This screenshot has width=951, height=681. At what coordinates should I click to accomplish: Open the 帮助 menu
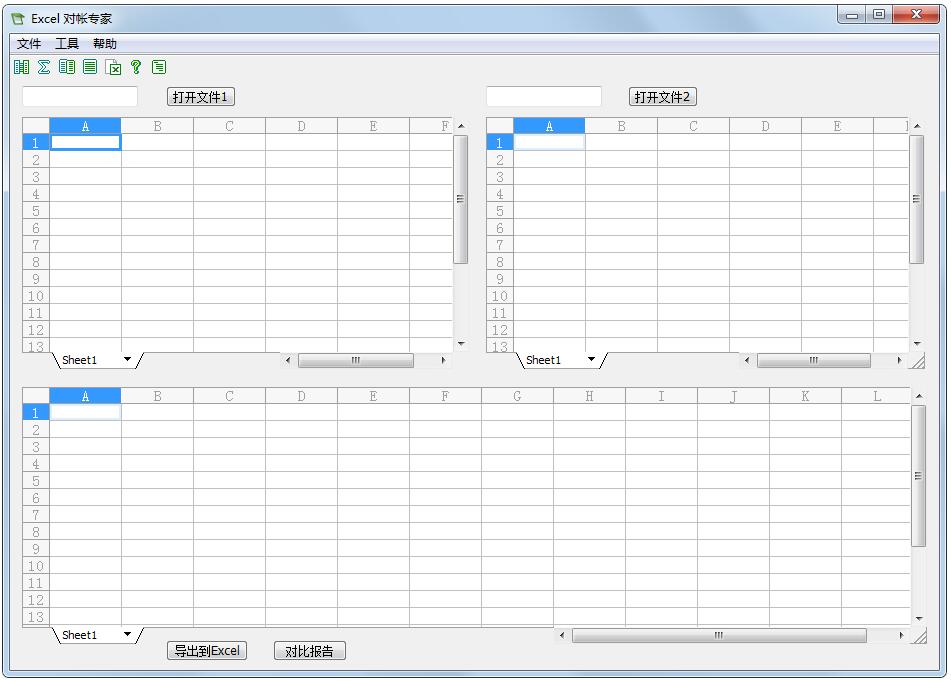105,44
